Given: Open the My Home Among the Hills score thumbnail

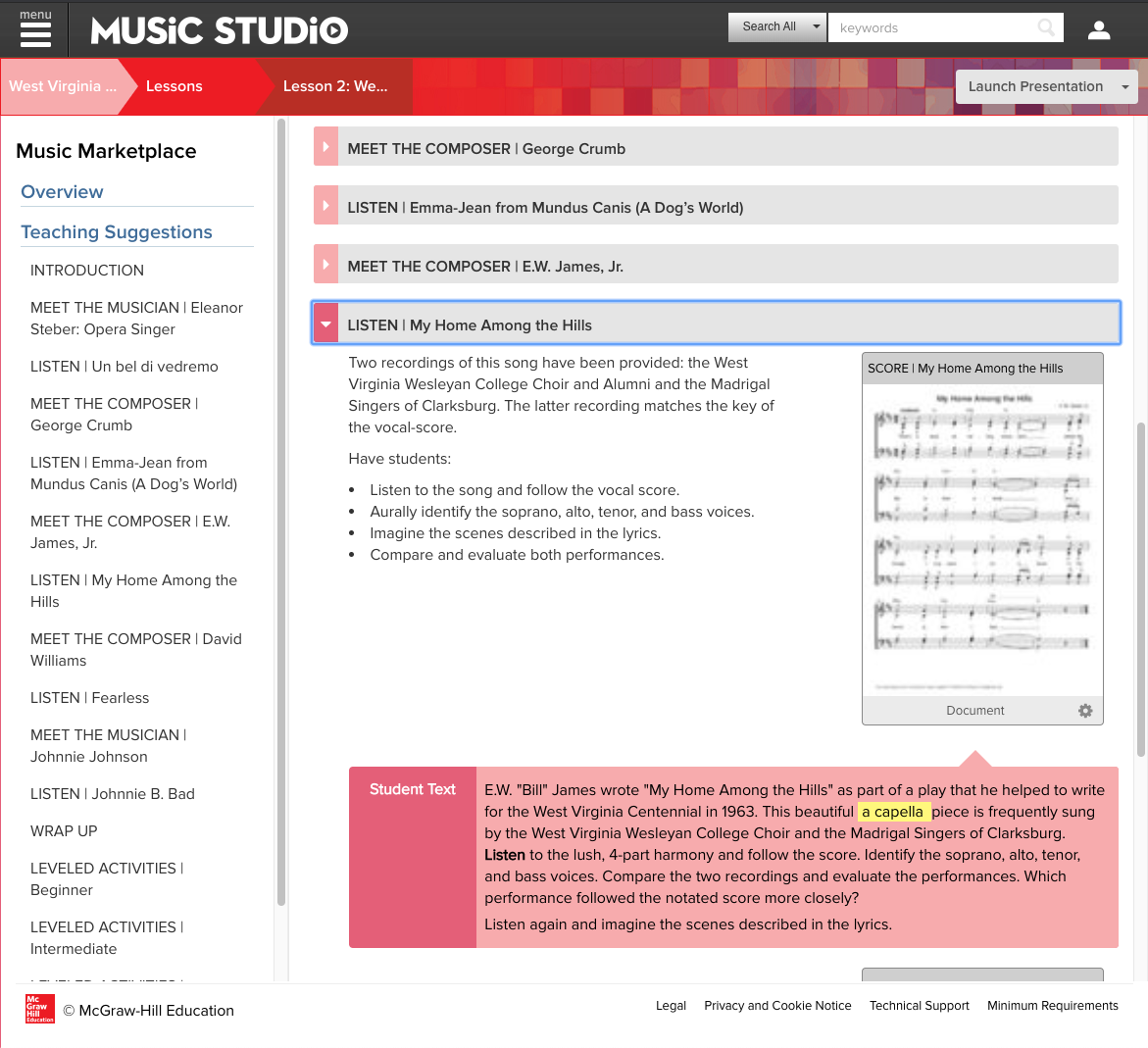Looking at the screenshot, I should [982, 540].
